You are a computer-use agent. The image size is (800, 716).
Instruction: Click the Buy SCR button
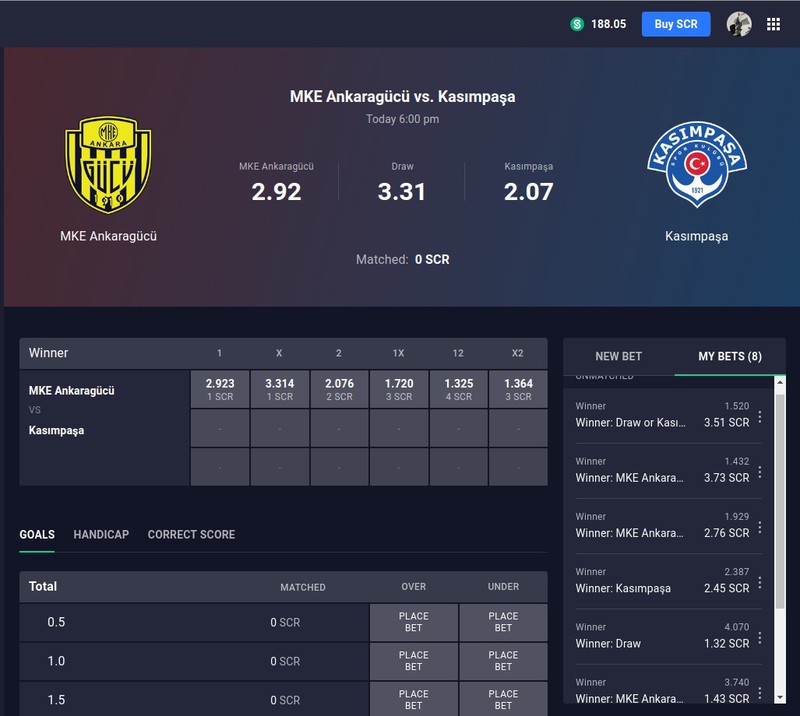(x=676, y=24)
